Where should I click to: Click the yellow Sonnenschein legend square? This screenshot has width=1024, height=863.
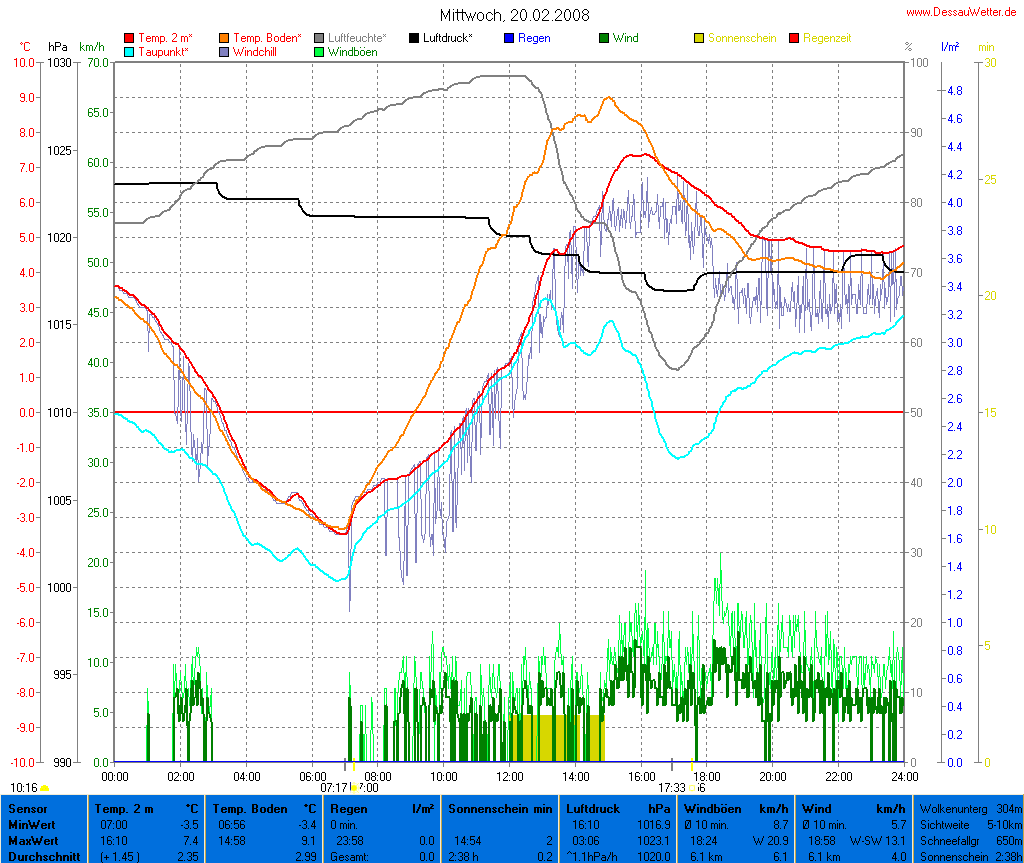699,38
